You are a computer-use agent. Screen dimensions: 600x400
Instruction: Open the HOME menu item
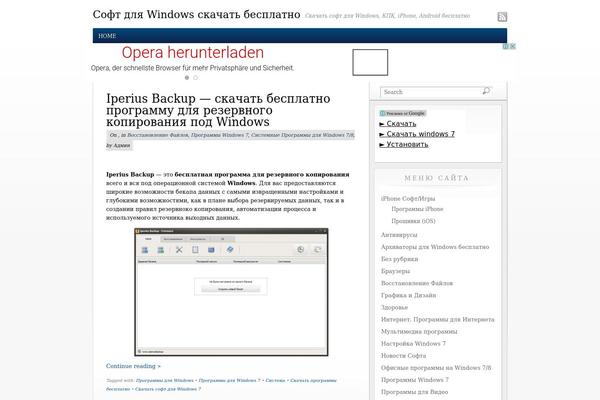point(107,36)
